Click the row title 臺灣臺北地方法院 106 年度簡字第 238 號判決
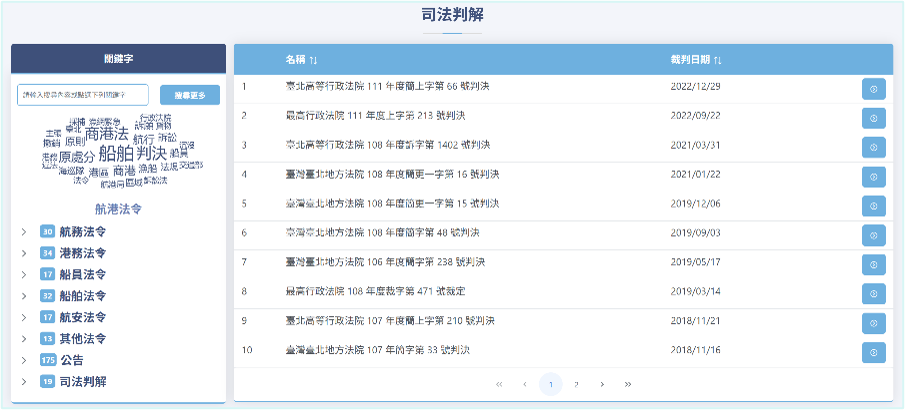The image size is (905, 410). (385, 262)
